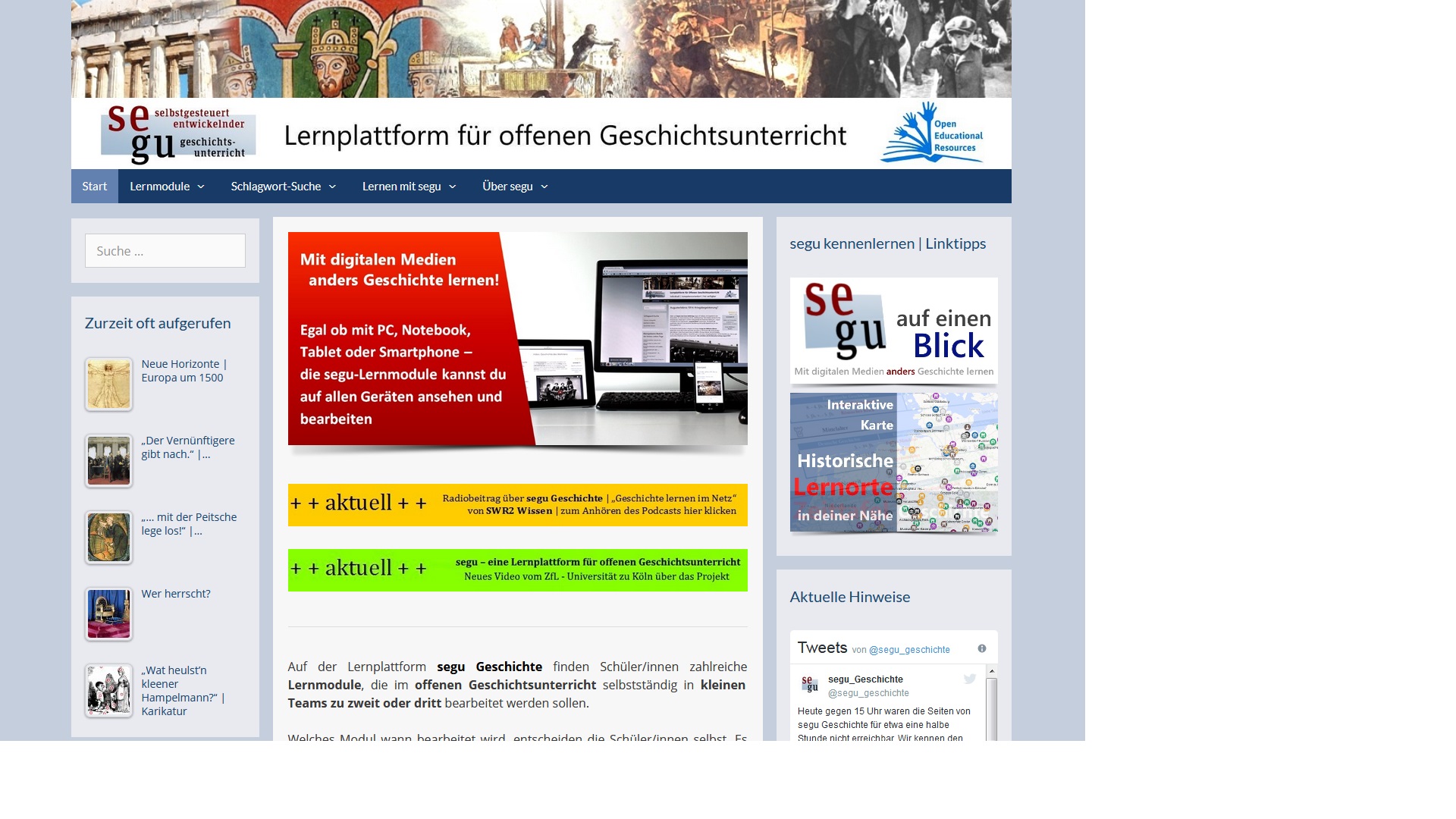1456x819 pixels.
Task: Open link „Der Vernünftigere gibt nach.“
Action: pos(188,447)
